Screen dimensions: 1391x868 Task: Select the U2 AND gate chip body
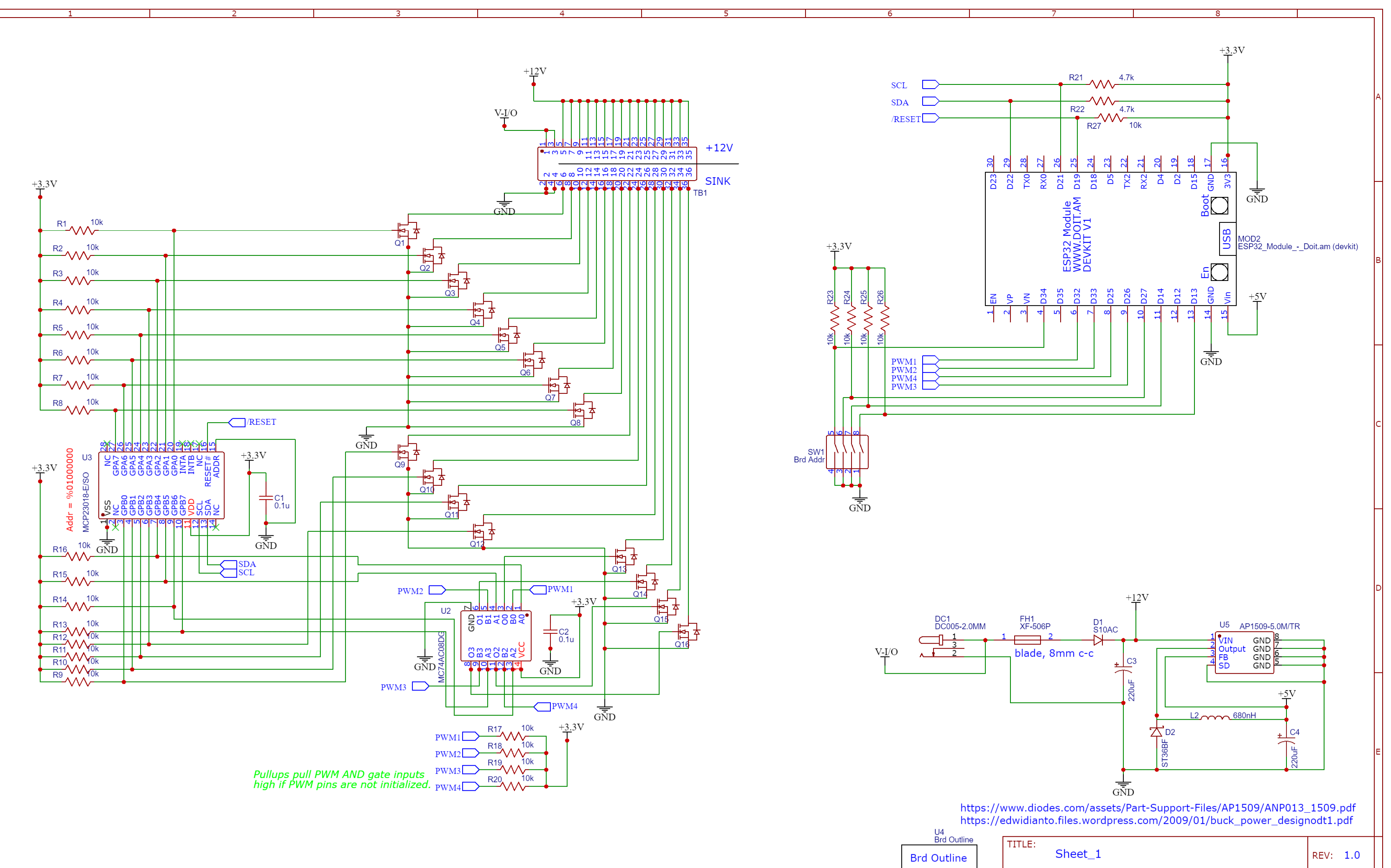[x=496, y=636]
